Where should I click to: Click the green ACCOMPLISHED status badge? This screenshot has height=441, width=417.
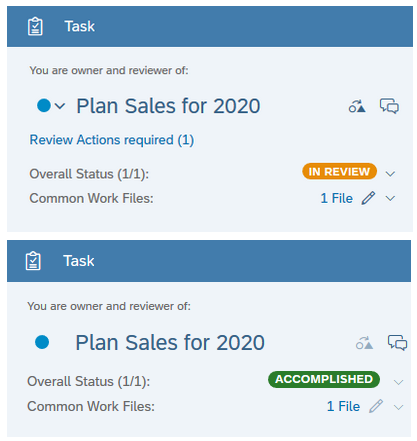pyautogui.click(x=324, y=379)
